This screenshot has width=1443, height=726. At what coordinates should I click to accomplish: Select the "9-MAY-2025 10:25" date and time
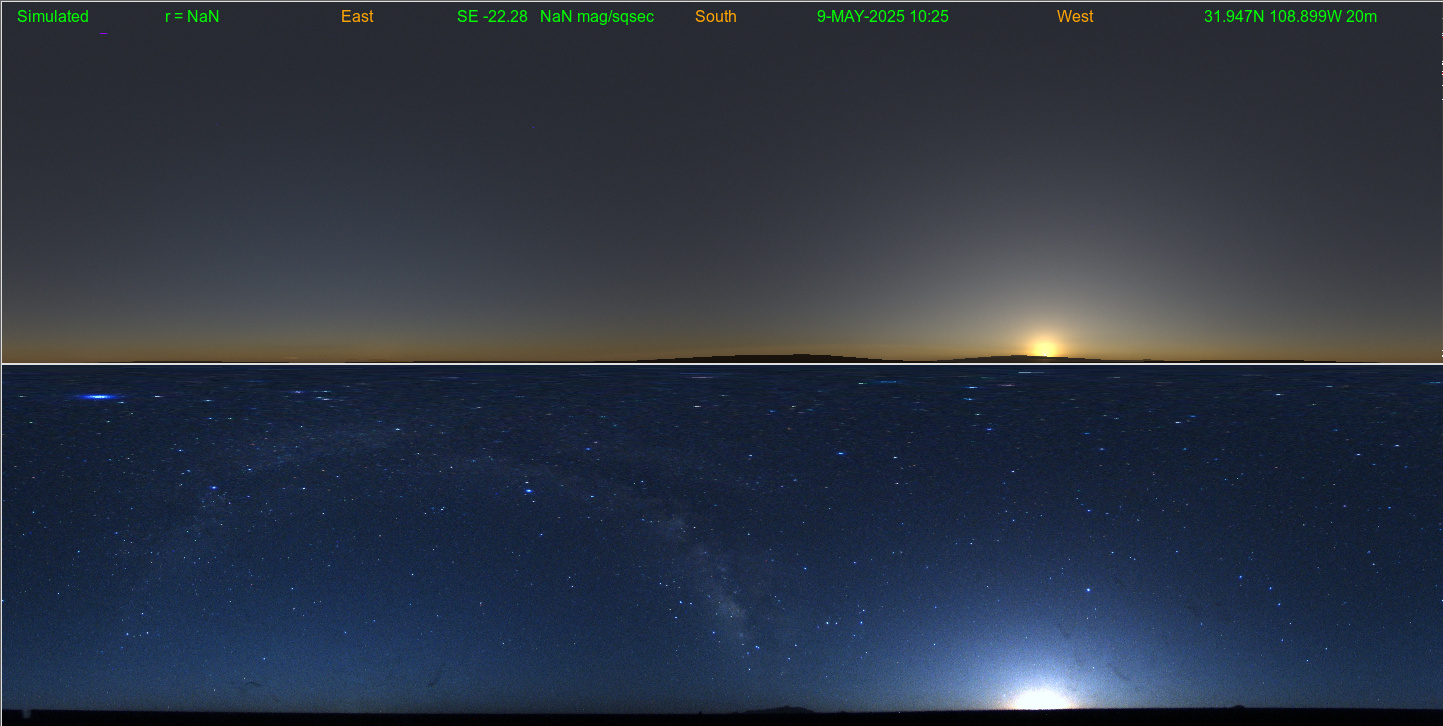pyautogui.click(x=883, y=16)
